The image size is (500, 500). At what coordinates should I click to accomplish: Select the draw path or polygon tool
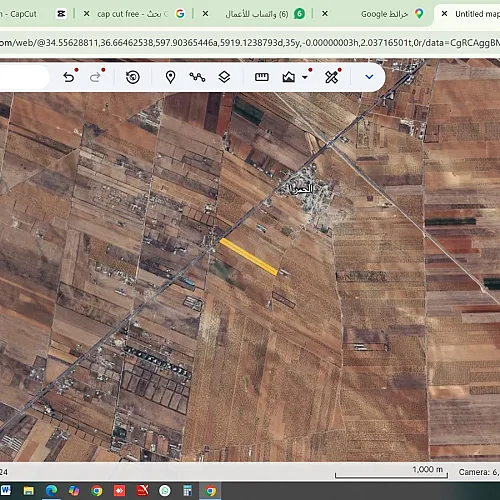tap(197, 77)
